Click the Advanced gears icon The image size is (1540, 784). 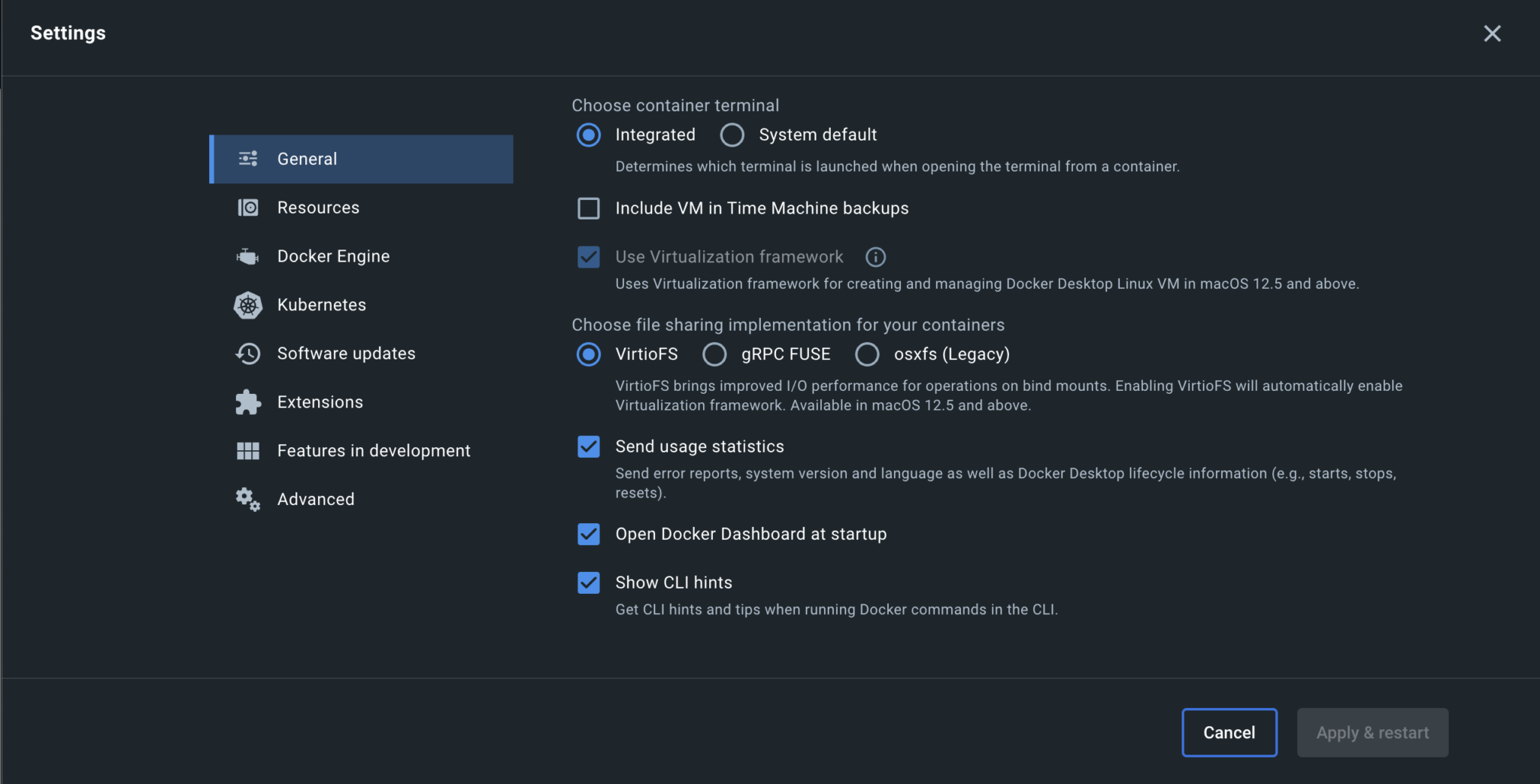(x=248, y=498)
